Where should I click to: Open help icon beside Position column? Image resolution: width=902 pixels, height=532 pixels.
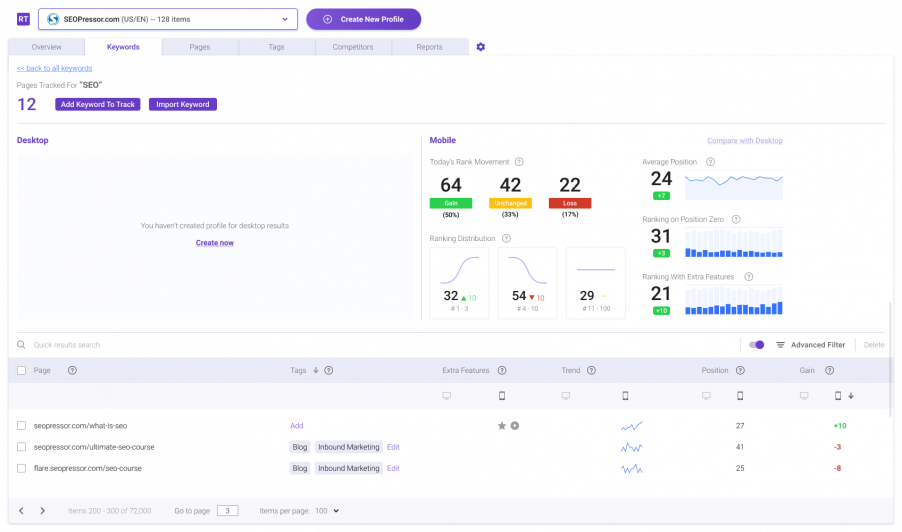pyautogui.click(x=740, y=370)
